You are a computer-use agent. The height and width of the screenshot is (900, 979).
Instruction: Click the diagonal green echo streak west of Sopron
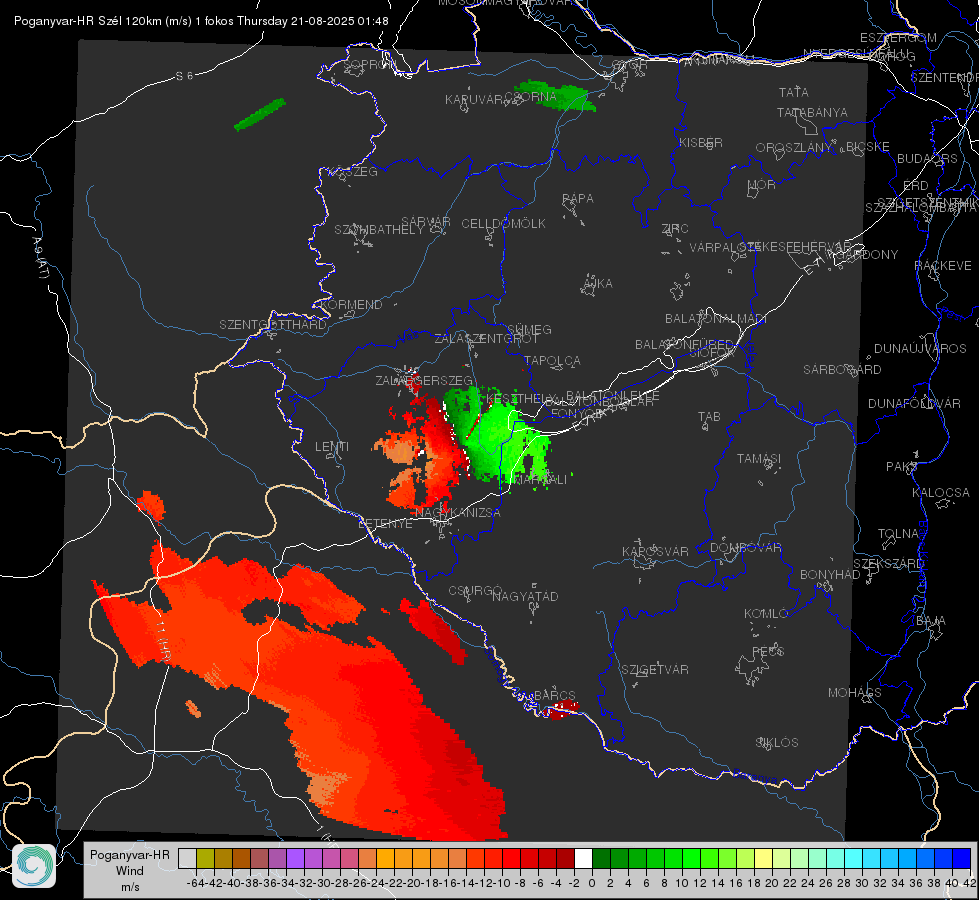pos(260,114)
